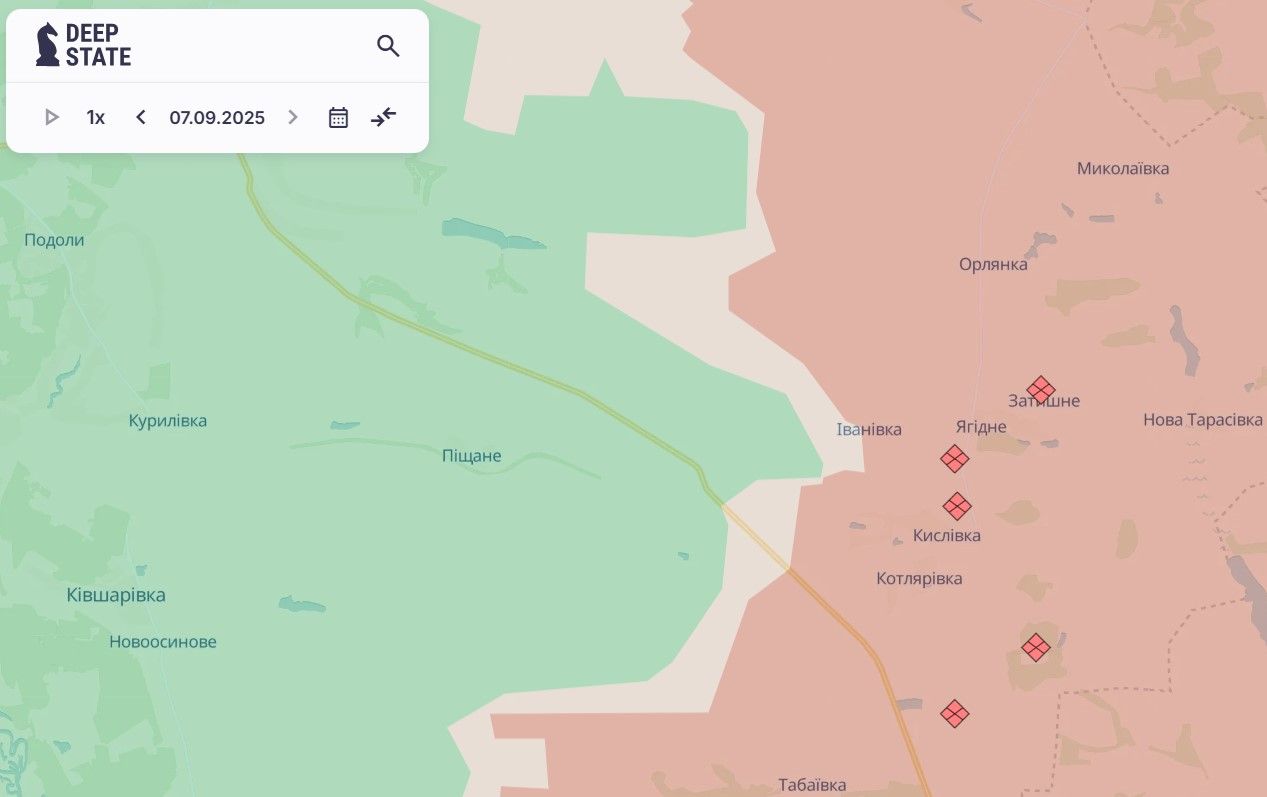The height and width of the screenshot is (797, 1267).
Task: Go to previous date arrow
Action: (141, 117)
